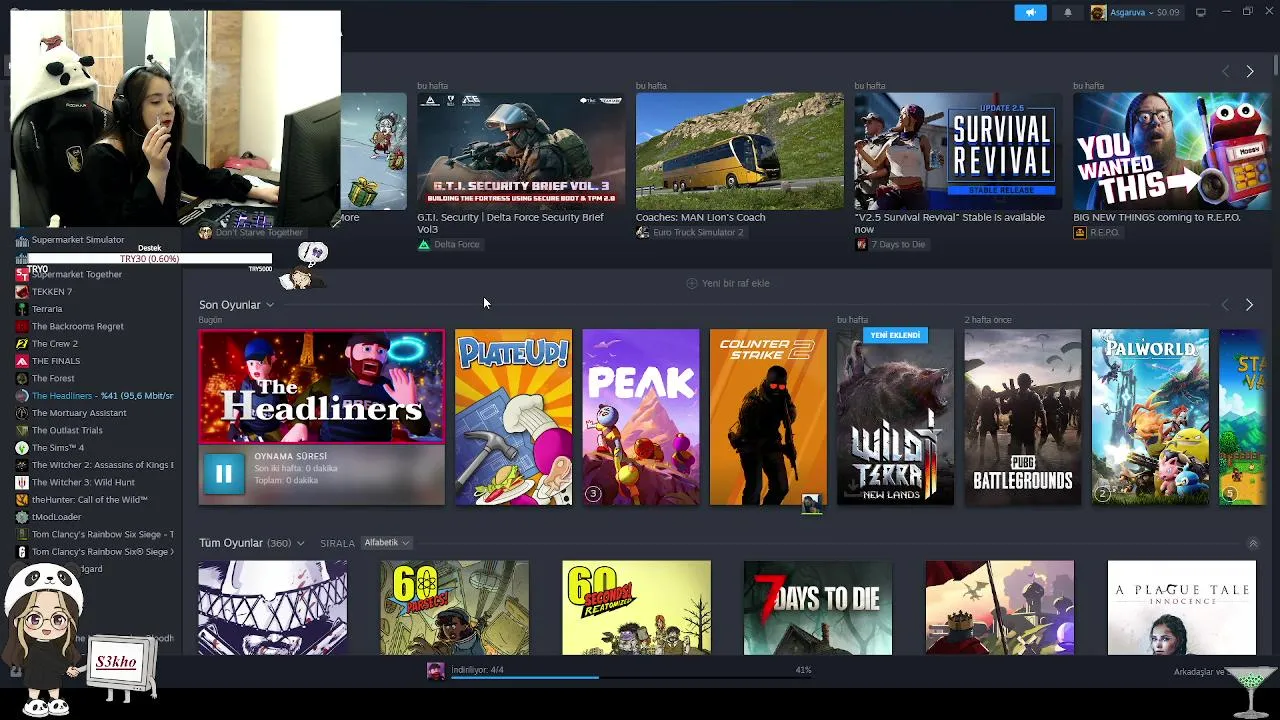
Task: Open The Backrooms Regret icon
Action: tap(22, 326)
